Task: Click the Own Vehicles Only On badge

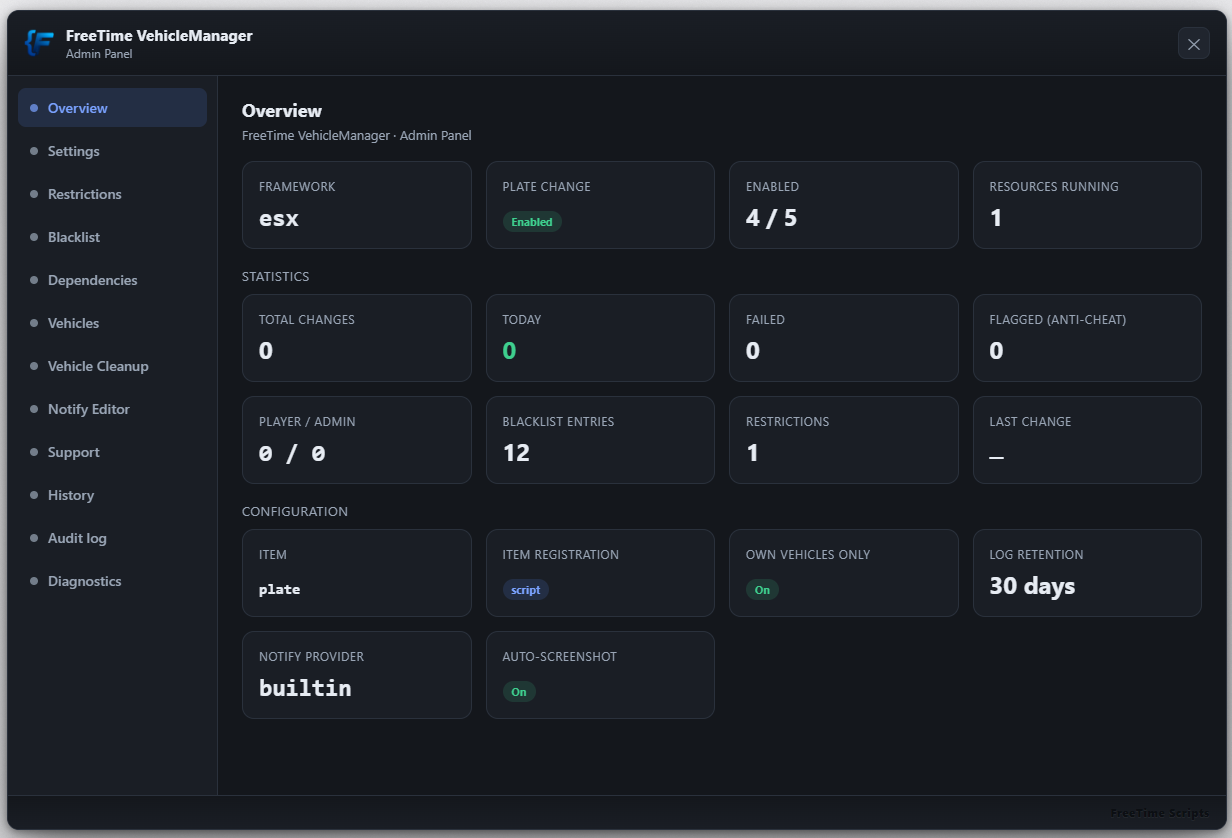Action: [x=762, y=590]
